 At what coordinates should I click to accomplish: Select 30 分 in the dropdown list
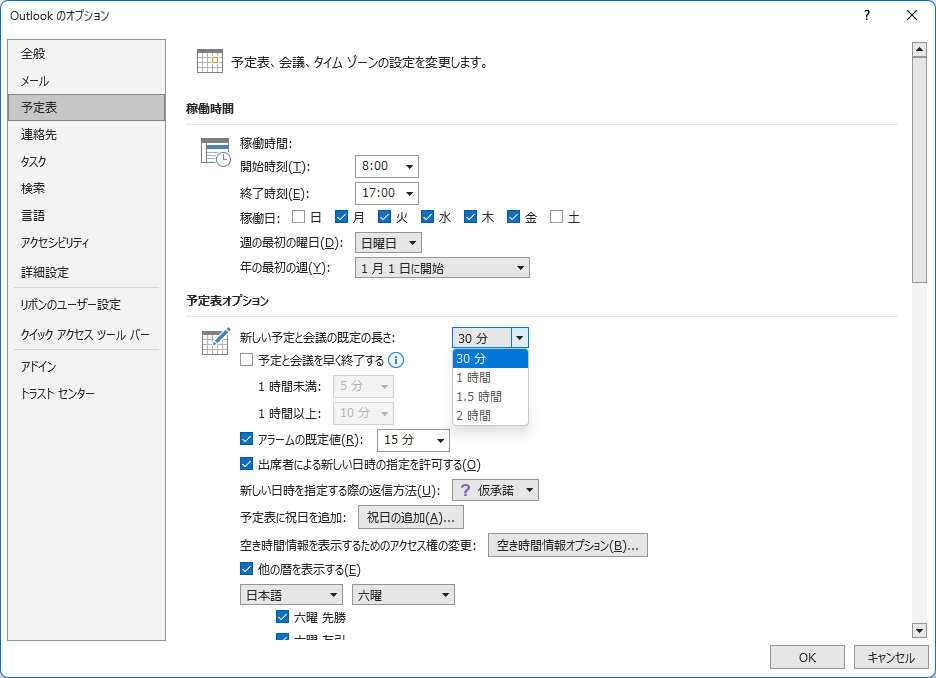(x=490, y=359)
